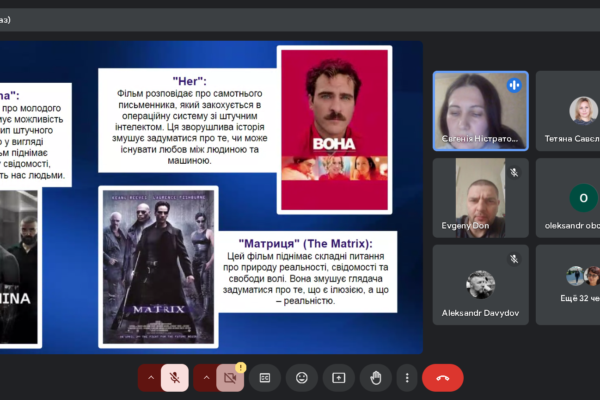
Task: Click the camera warning yellow badge
Action: click(240, 368)
